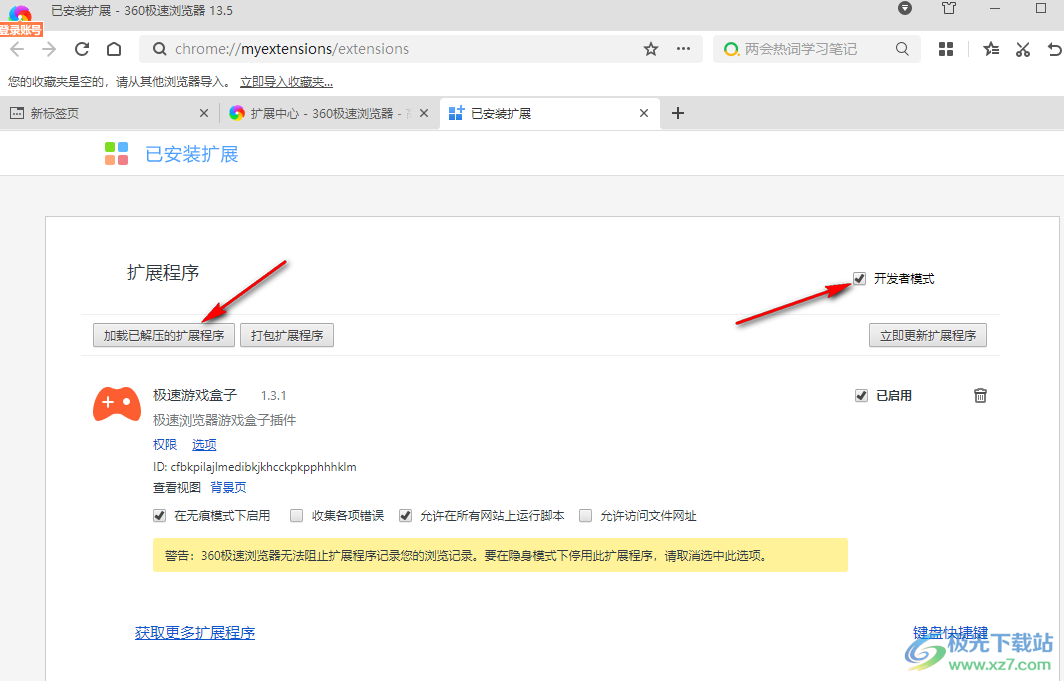Click the 极速游戏盒子 gamepad icon
The image size is (1064, 681).
point(117,404)
